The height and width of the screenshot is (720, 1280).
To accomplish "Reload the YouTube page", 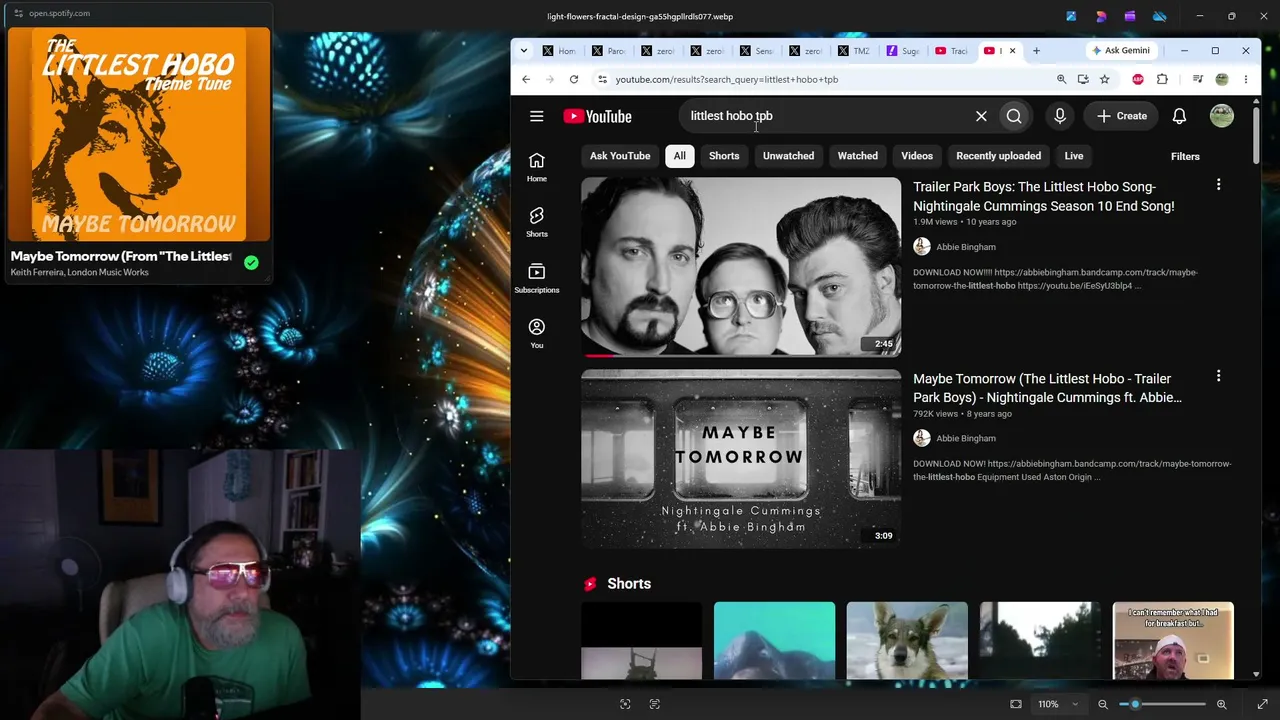I will 574,79.
